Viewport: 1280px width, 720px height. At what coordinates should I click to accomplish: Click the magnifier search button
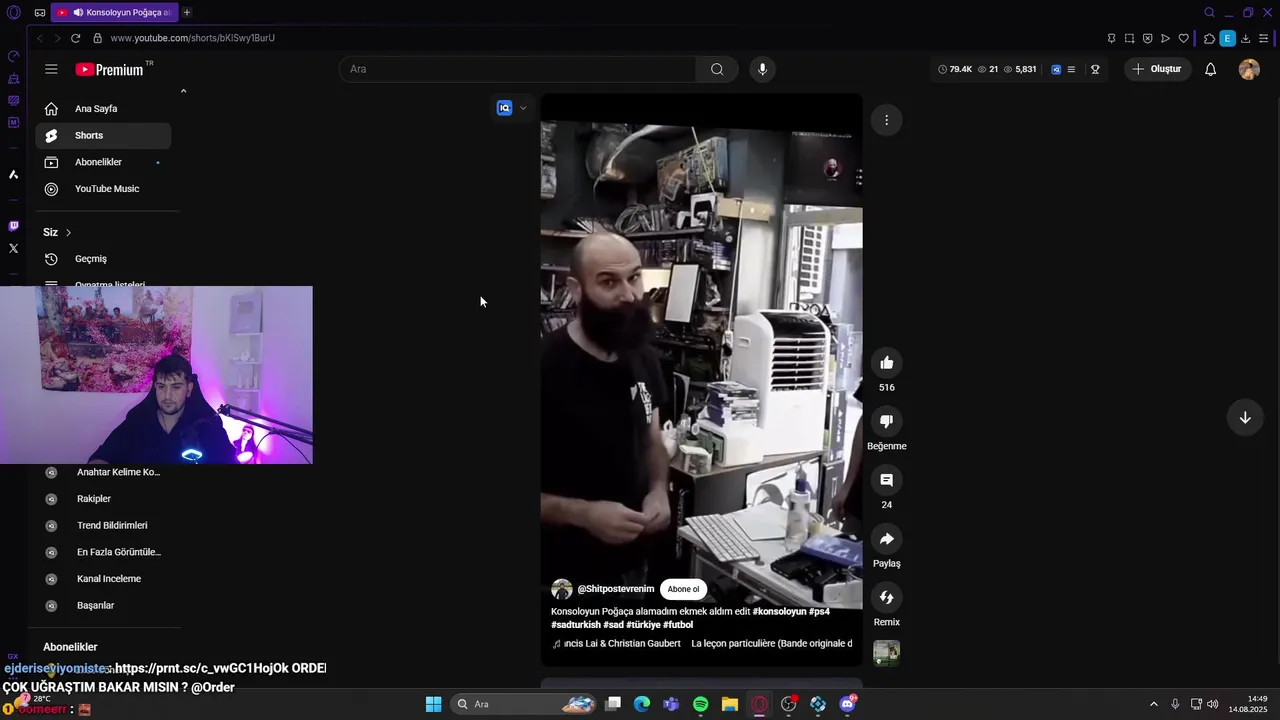[717, 69]
